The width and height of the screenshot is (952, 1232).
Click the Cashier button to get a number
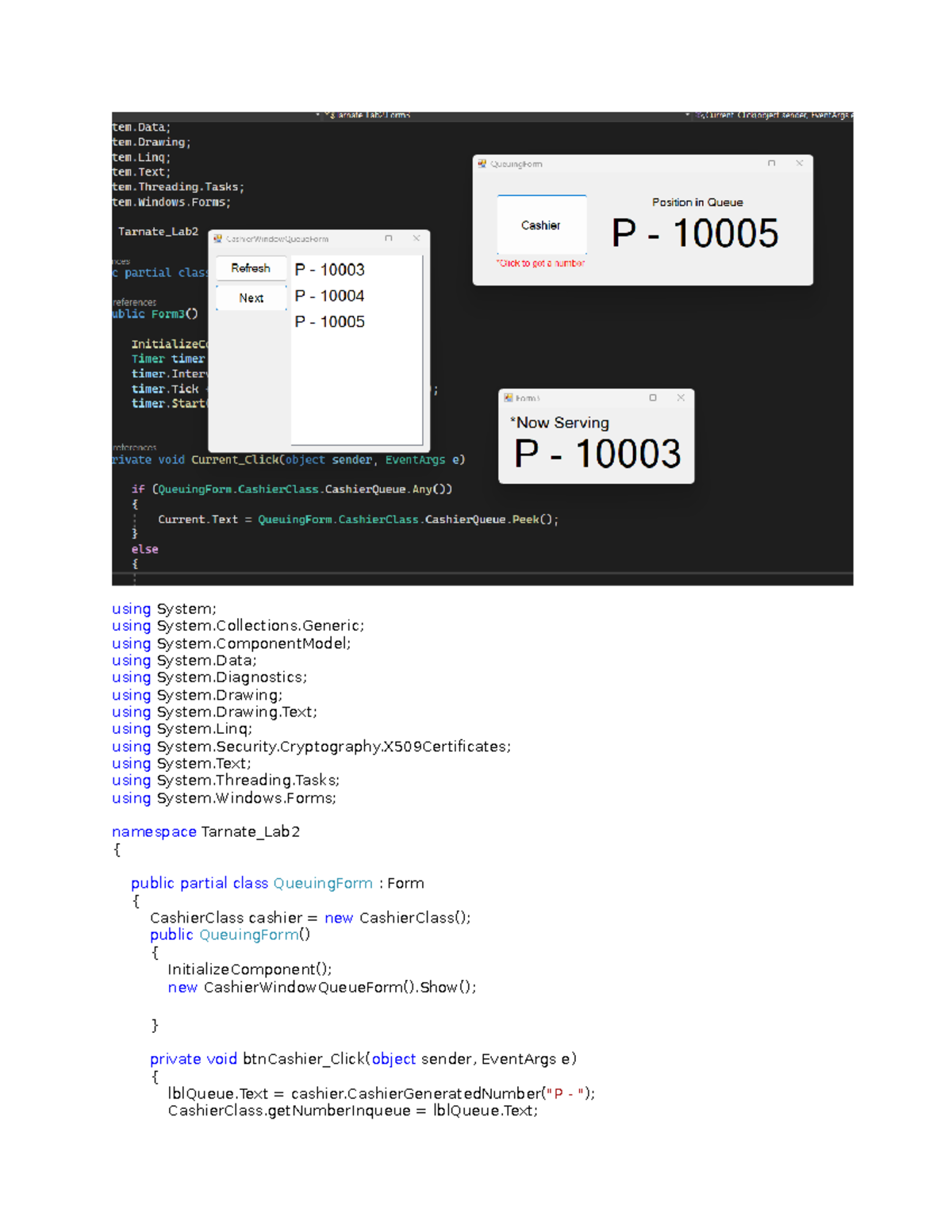(541, 225)
